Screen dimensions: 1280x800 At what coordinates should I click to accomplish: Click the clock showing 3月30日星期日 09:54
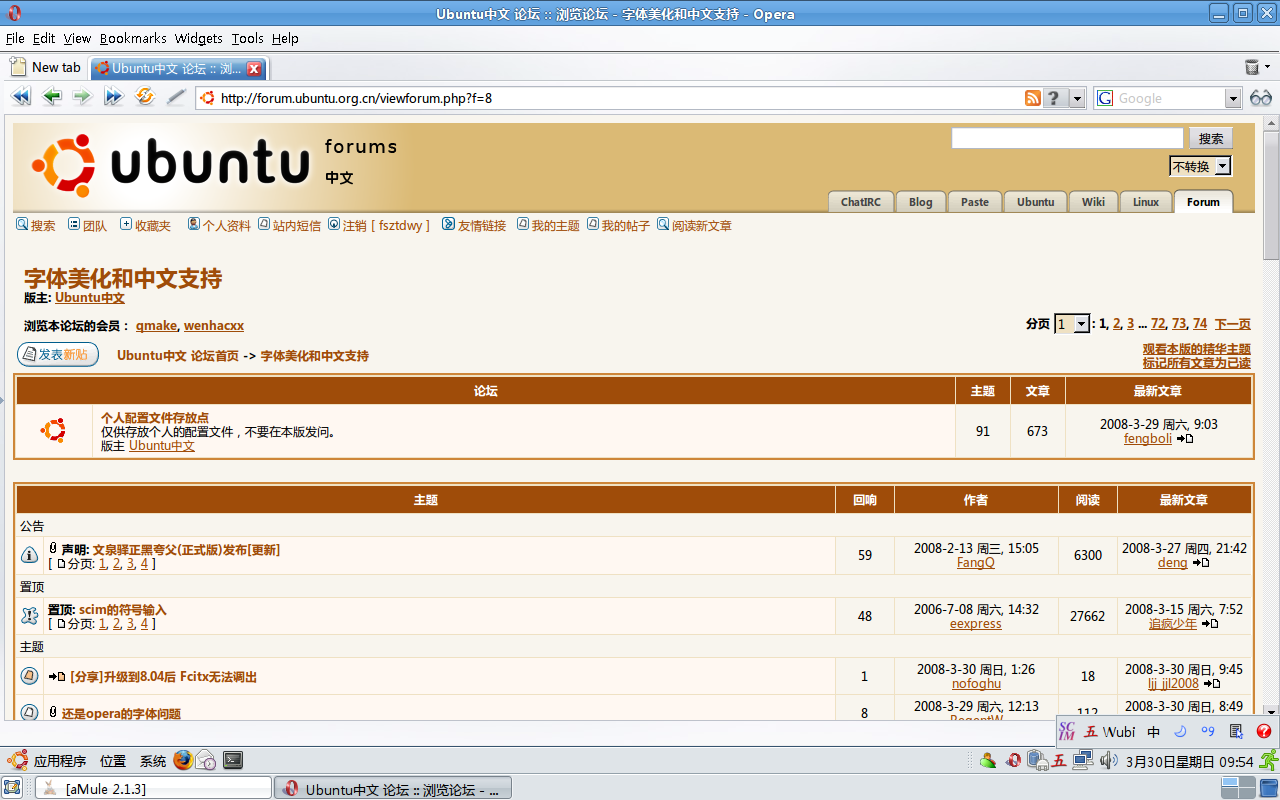click(x=1190, y=761)
